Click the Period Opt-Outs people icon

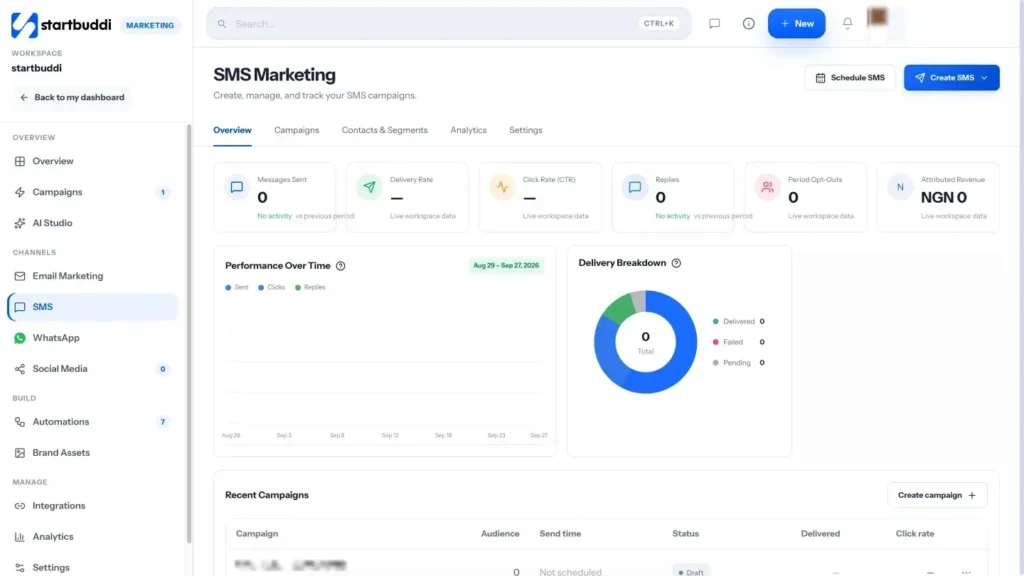pos(767,187)
